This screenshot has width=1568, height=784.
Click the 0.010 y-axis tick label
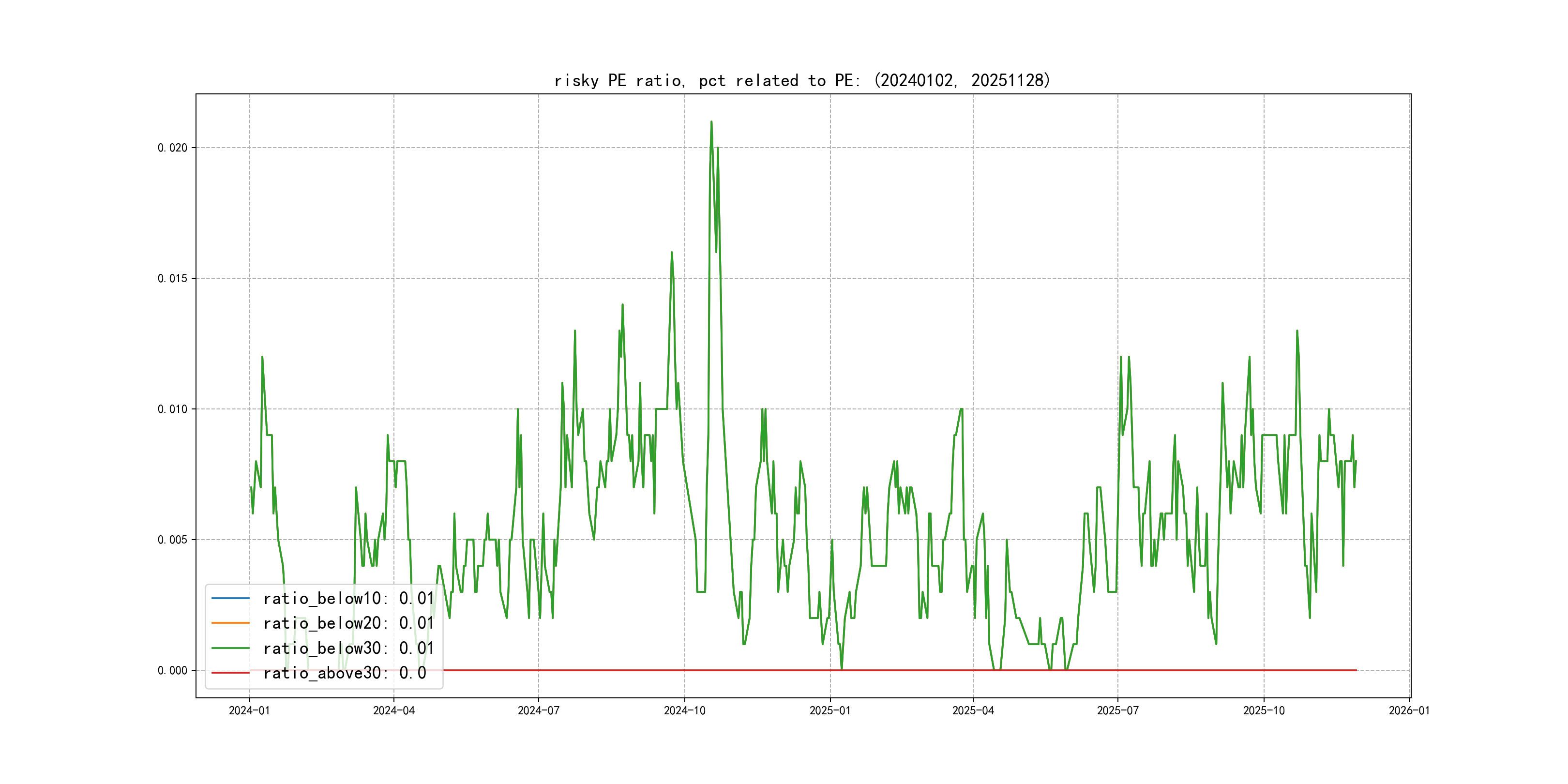[172, 409]
